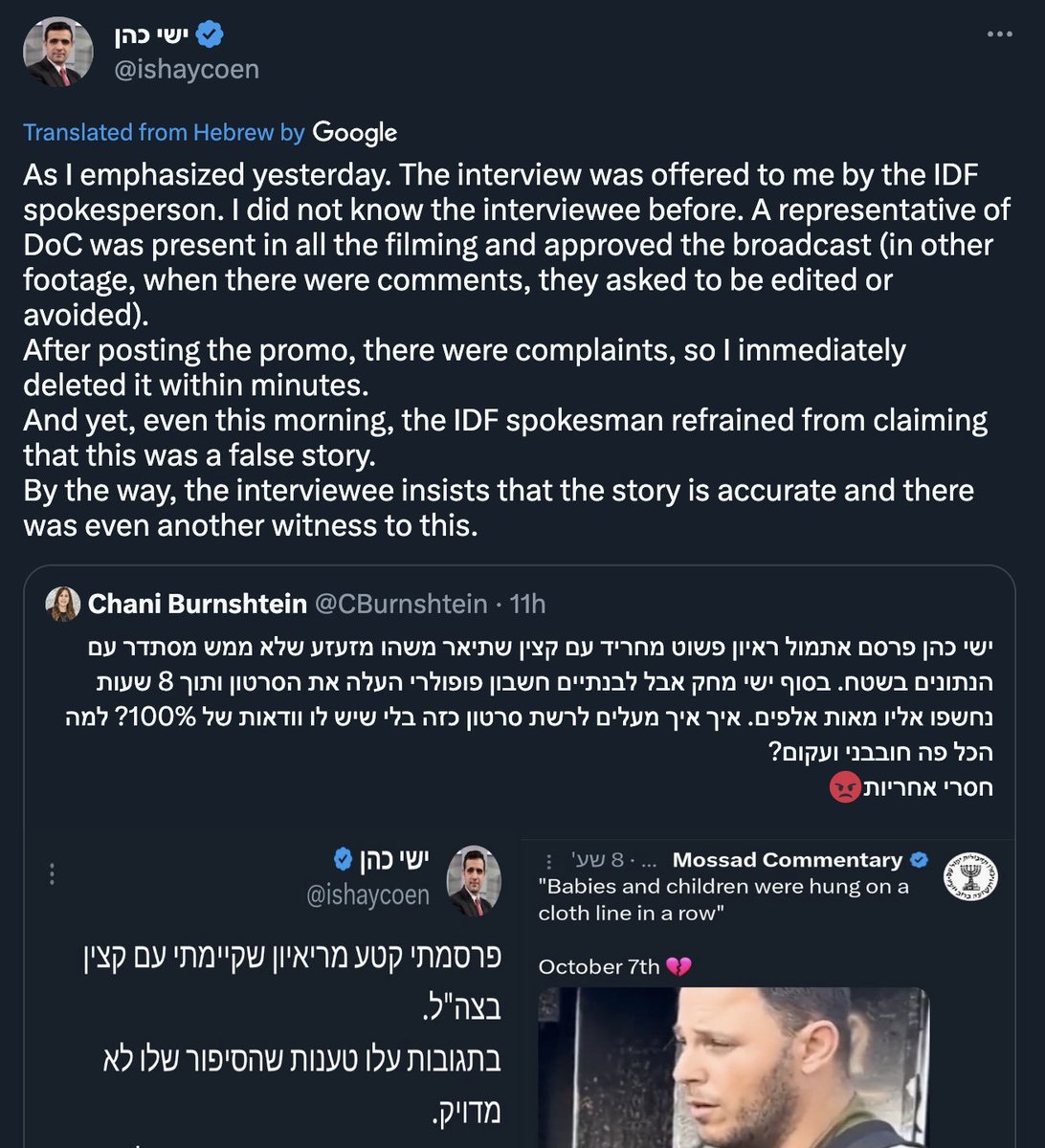The image size is (1045, 1148).
Task: Click the angry face emoji
Action: 845,787
